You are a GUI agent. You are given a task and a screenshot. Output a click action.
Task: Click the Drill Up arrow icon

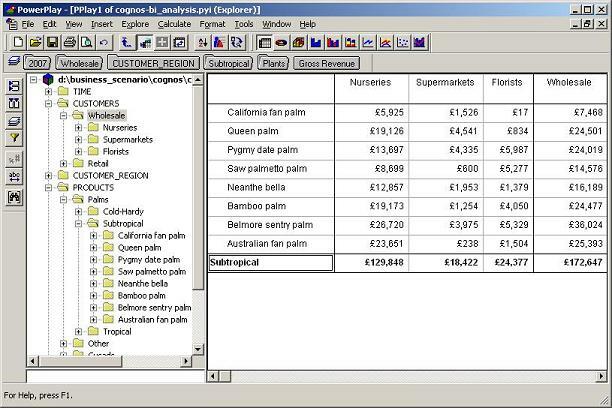(x=126, y=42)
